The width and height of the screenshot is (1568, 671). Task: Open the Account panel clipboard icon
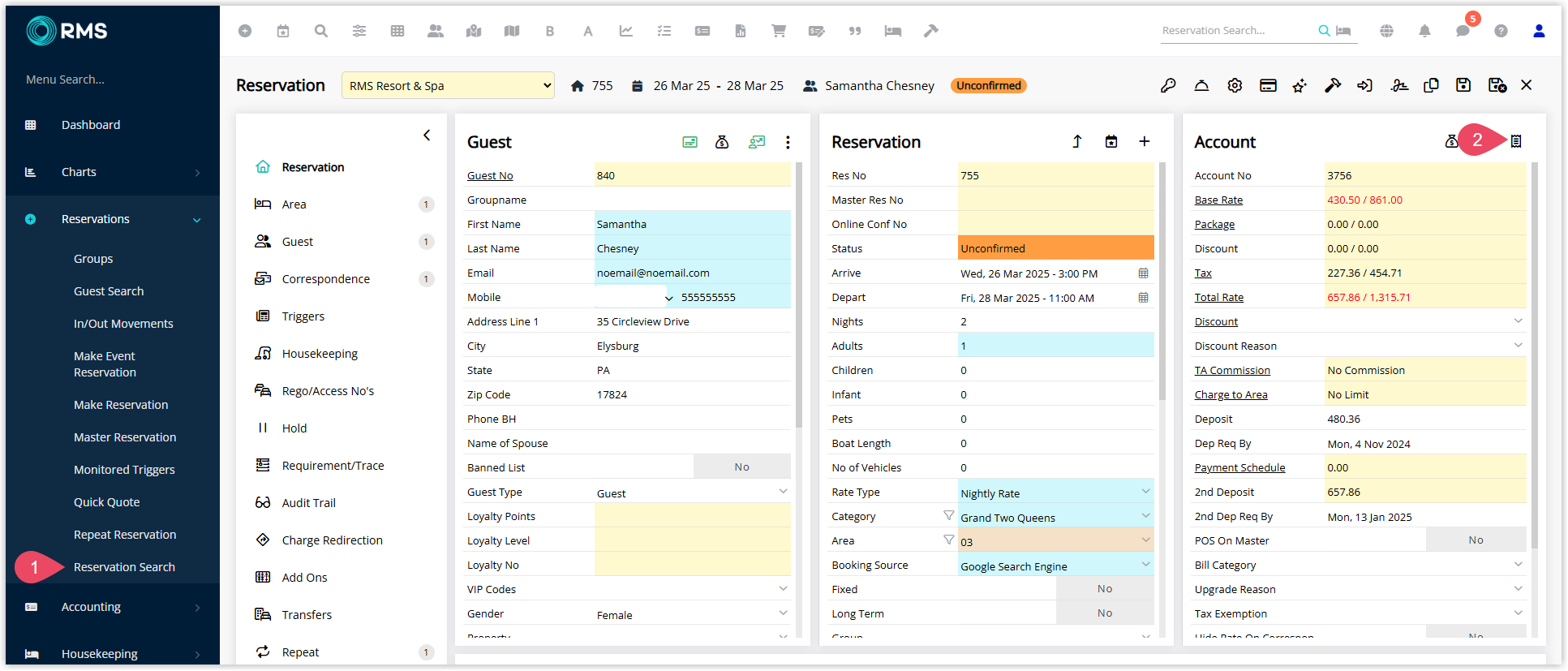(x=1515, y=141)
